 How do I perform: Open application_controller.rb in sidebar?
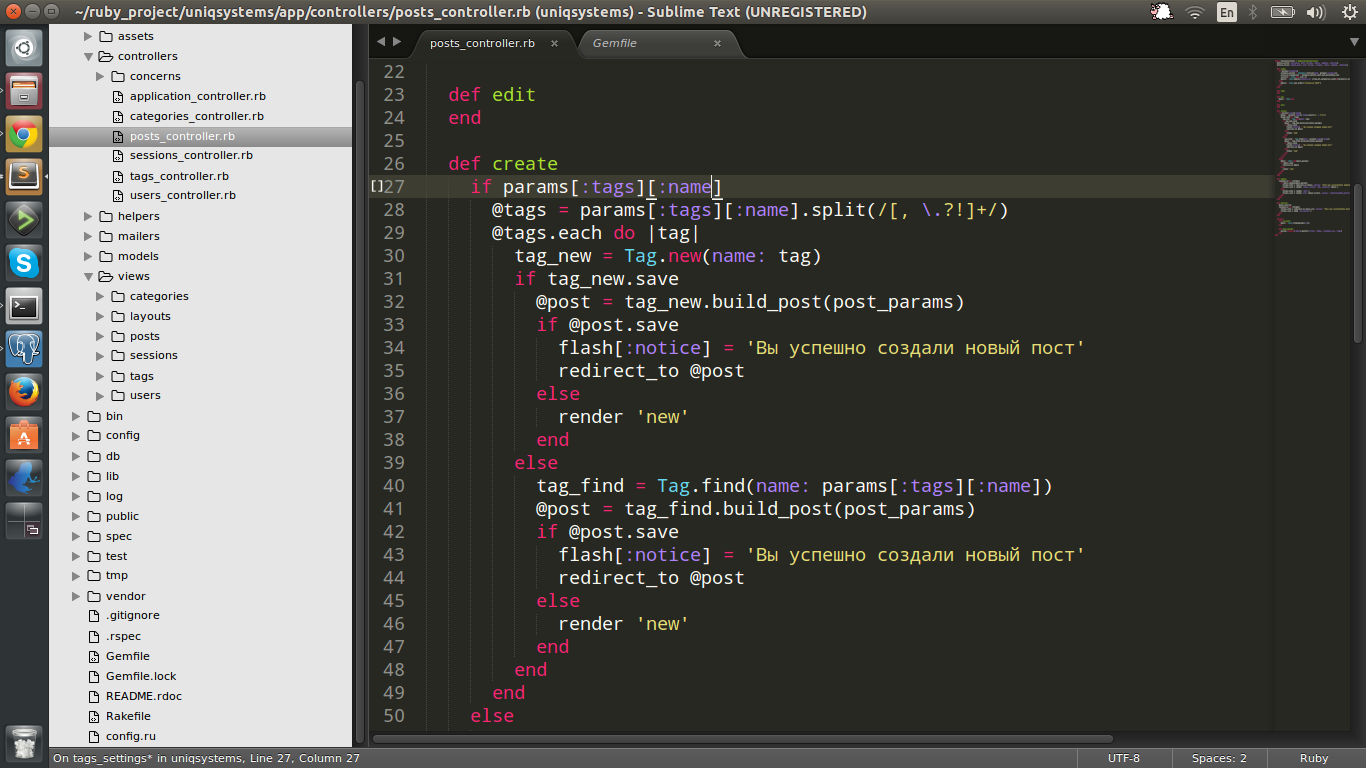(197, 96)
